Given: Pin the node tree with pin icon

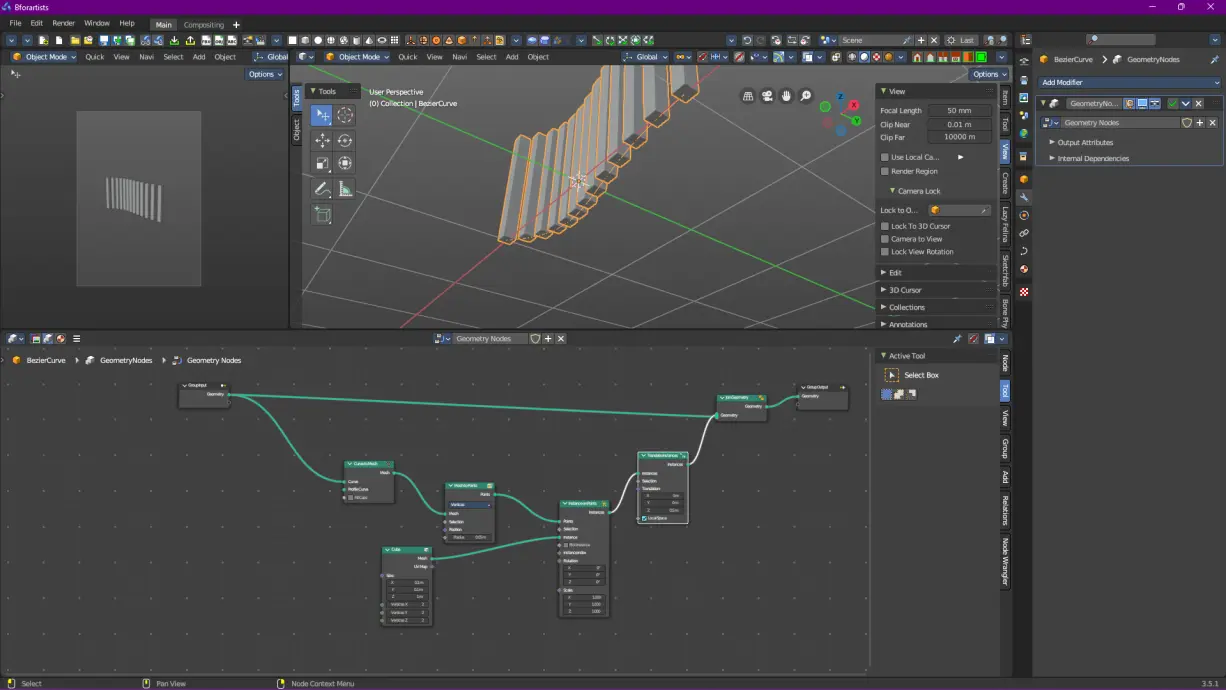Looking at the screenshot, I should point(957,339).
